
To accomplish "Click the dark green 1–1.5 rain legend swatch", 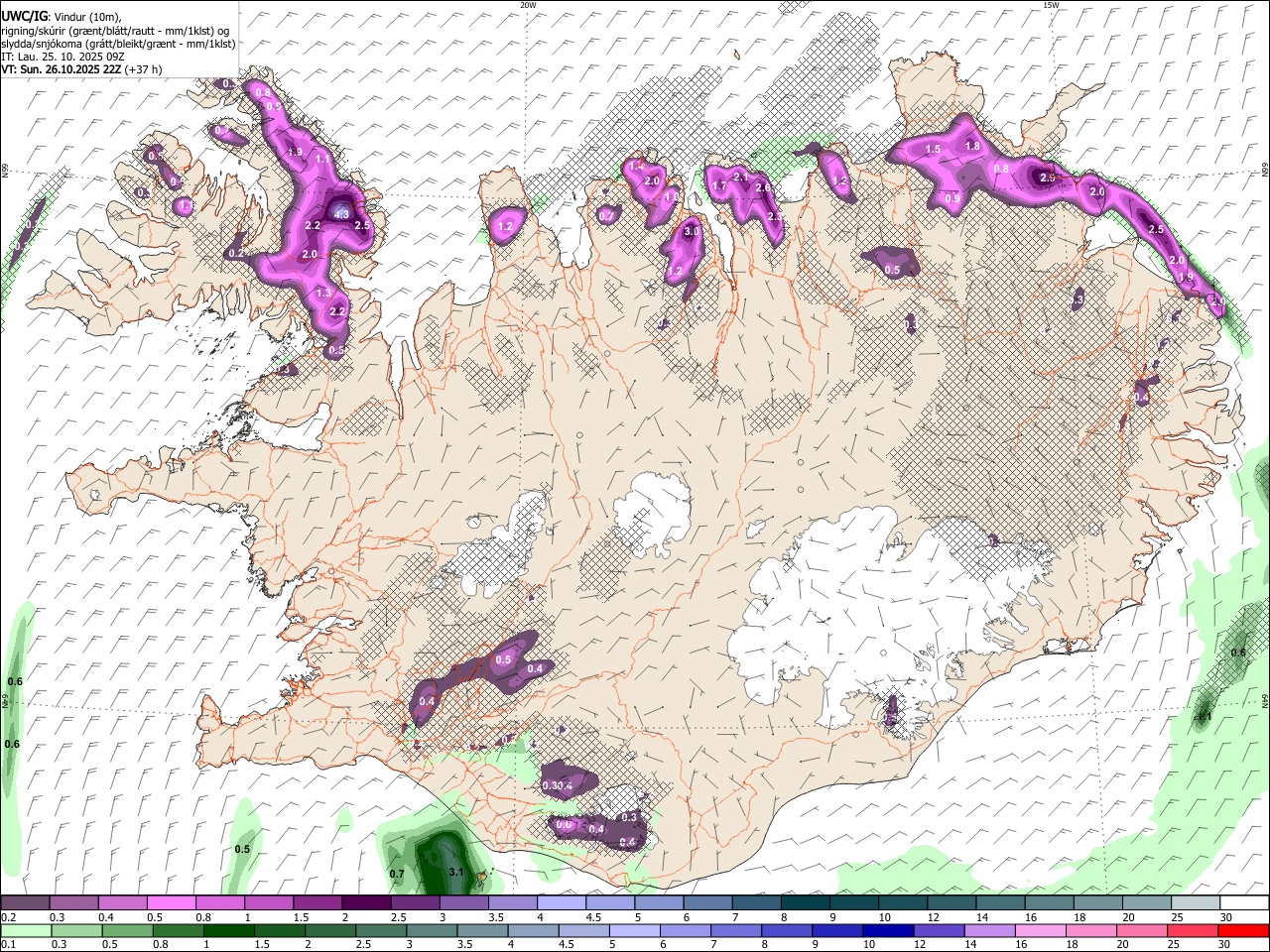I will 230,930.
